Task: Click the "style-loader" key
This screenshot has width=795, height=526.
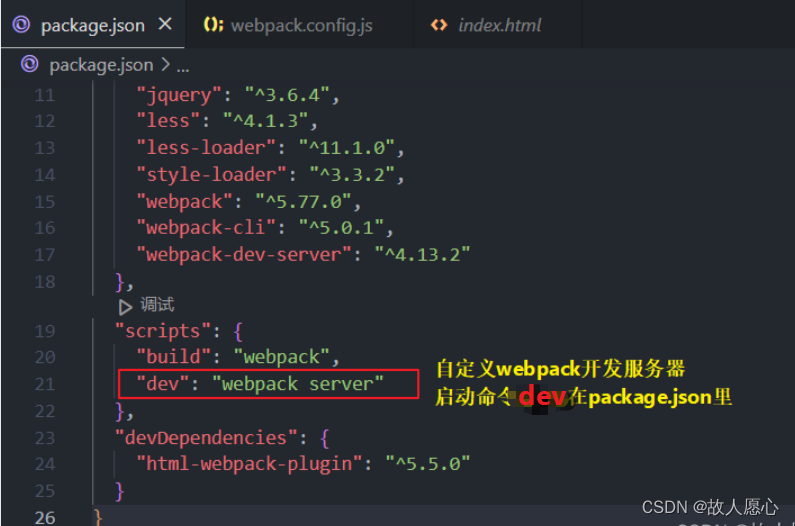Action: 211,175
